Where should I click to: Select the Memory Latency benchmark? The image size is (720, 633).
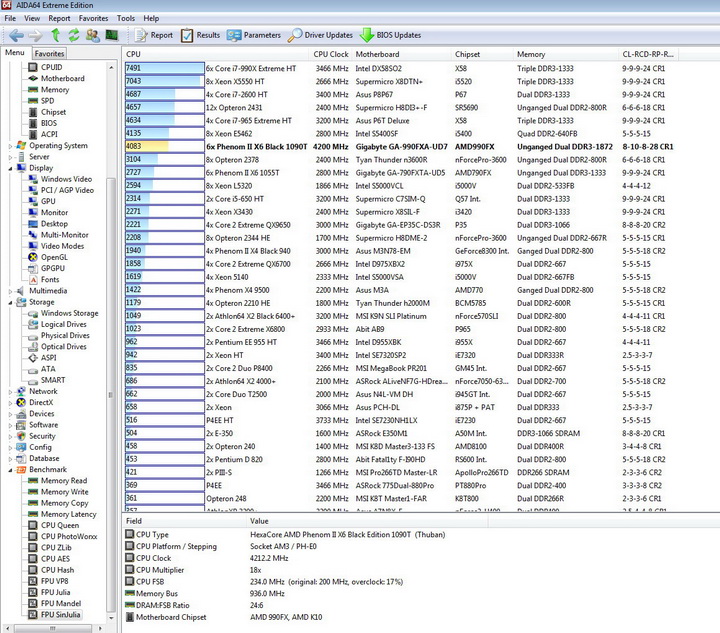62,514
